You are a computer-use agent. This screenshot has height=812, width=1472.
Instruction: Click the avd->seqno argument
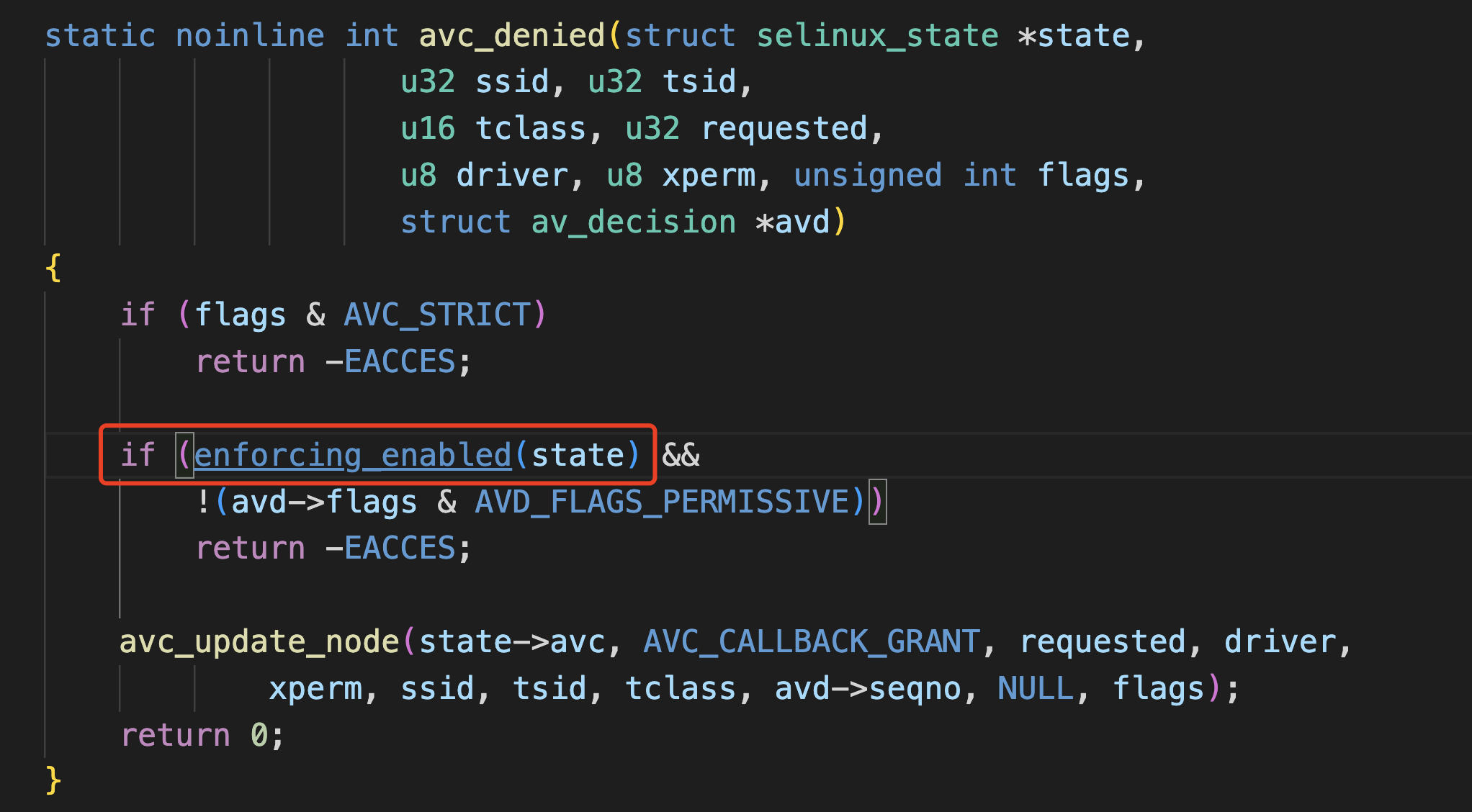(867, 688)
